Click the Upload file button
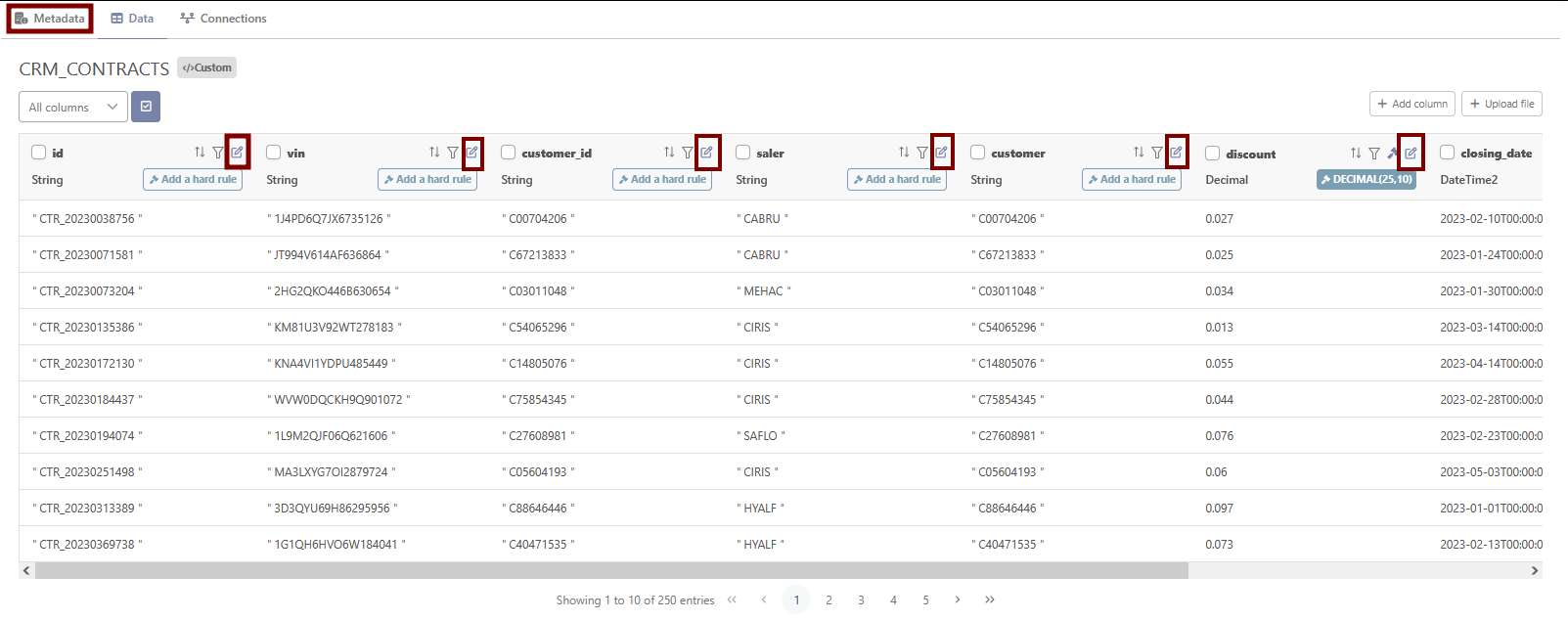This screenshot has width=1568, height=621. (x=1502, y=104)
